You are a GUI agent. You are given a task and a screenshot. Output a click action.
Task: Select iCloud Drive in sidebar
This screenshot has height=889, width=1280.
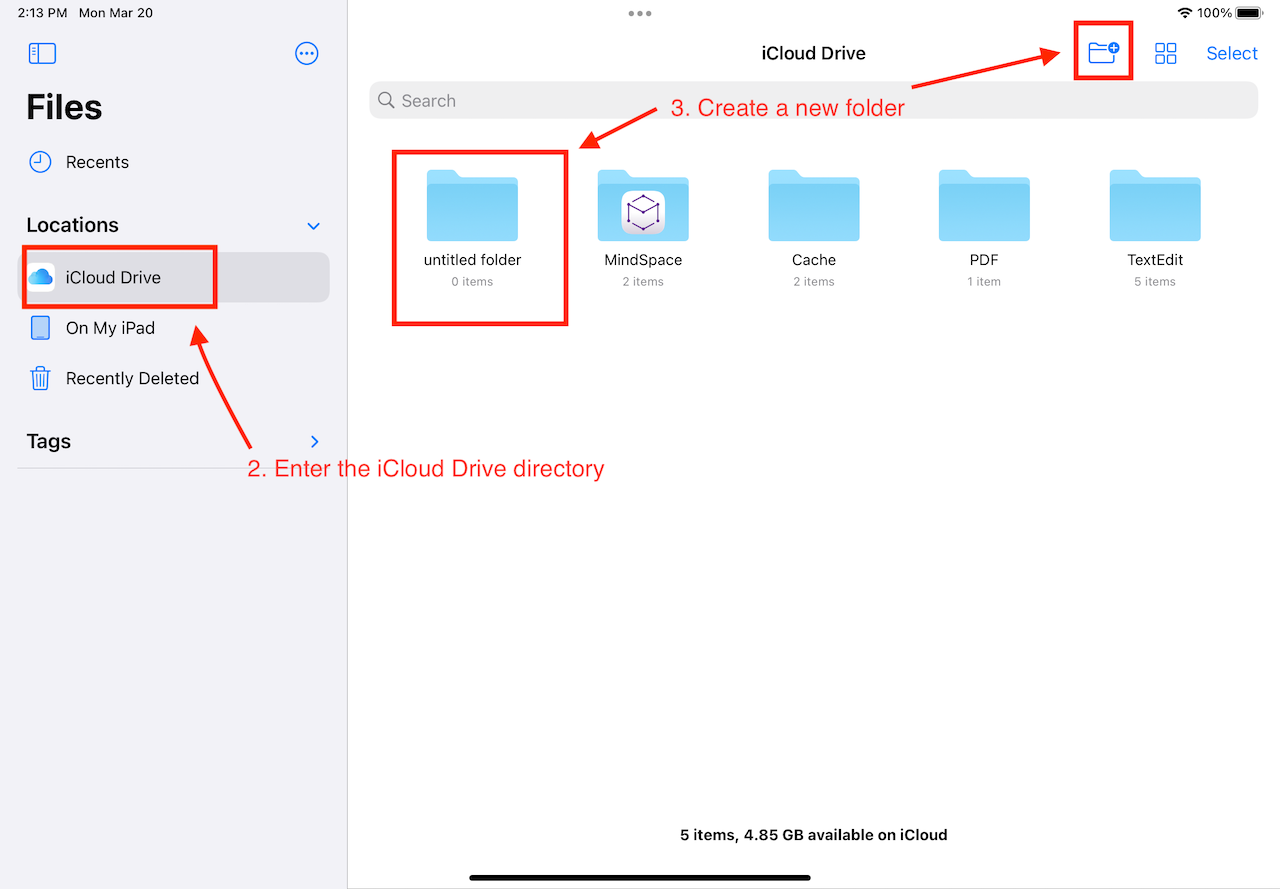coord(113,278)
